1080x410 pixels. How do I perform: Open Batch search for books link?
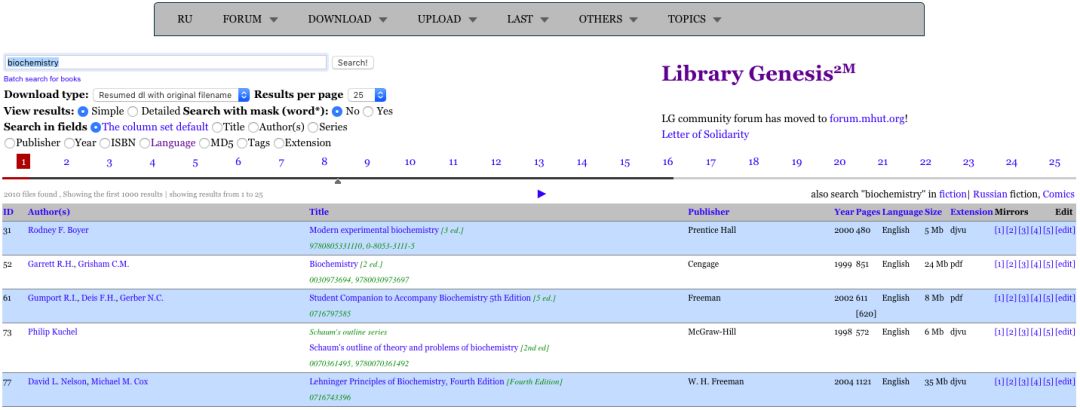click(x=42, y=79)
